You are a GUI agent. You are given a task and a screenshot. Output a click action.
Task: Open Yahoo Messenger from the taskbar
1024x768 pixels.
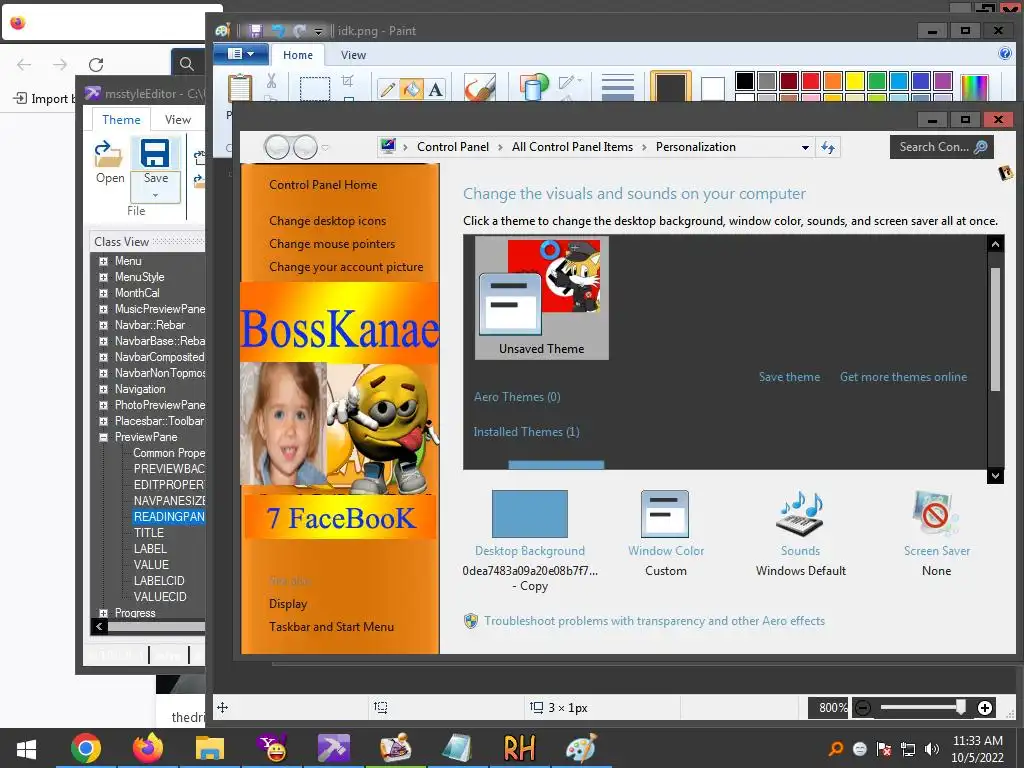click(272, 748)
